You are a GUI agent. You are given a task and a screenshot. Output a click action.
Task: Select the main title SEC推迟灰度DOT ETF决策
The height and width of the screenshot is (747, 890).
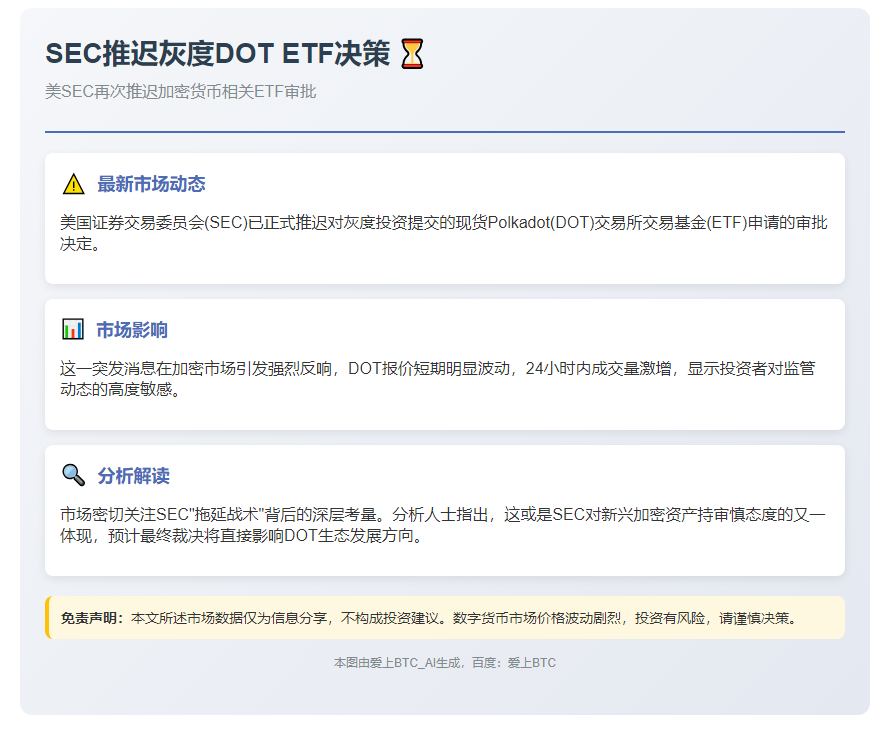(217, 54)
